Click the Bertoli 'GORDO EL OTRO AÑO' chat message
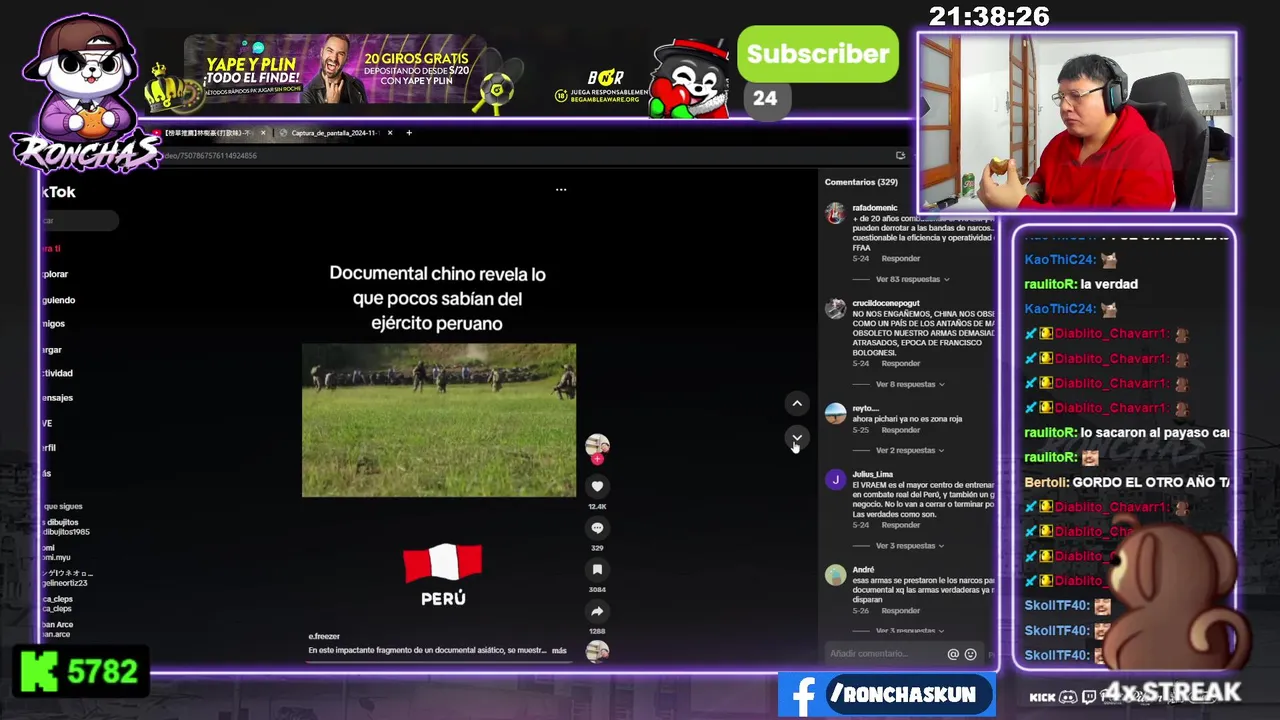 coord(1127,482)
